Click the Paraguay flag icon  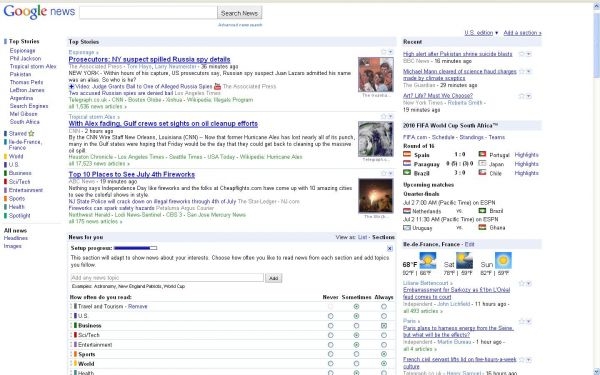tap(407, 163)
